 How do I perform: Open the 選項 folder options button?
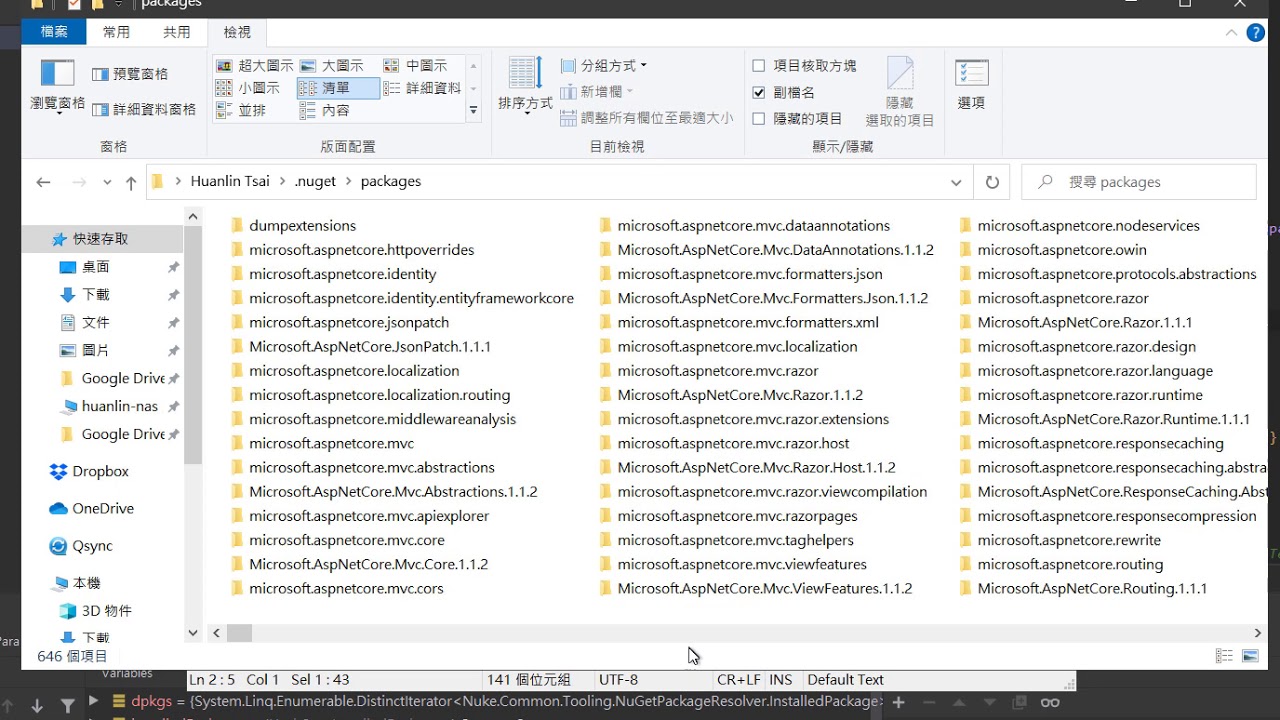(971, 84)
